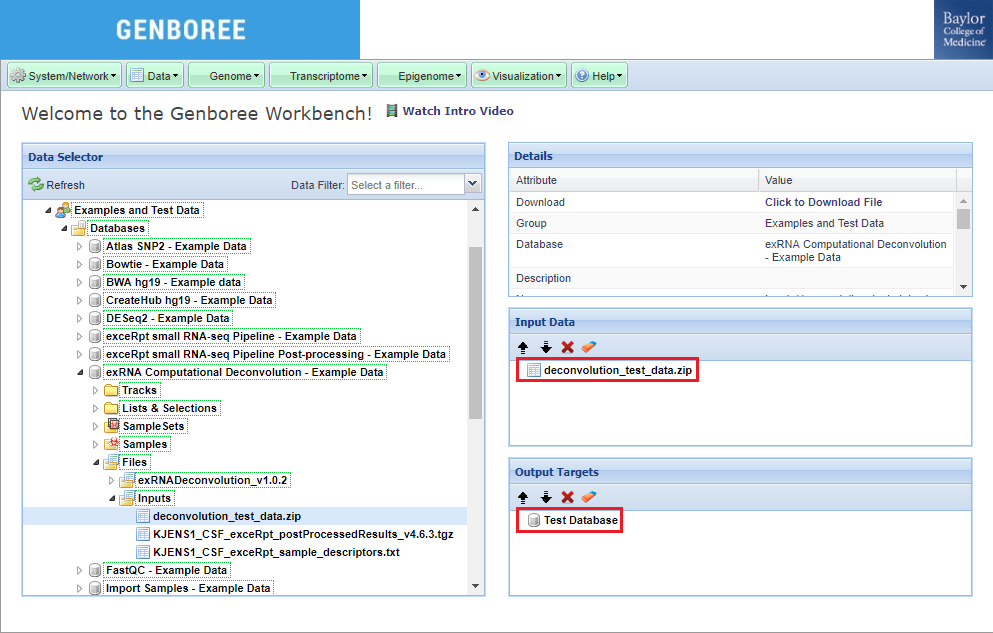Viewport: 993px width, 633px height.
Task: Open the Data Filter dropdown
Action: (x=473, y=184)
